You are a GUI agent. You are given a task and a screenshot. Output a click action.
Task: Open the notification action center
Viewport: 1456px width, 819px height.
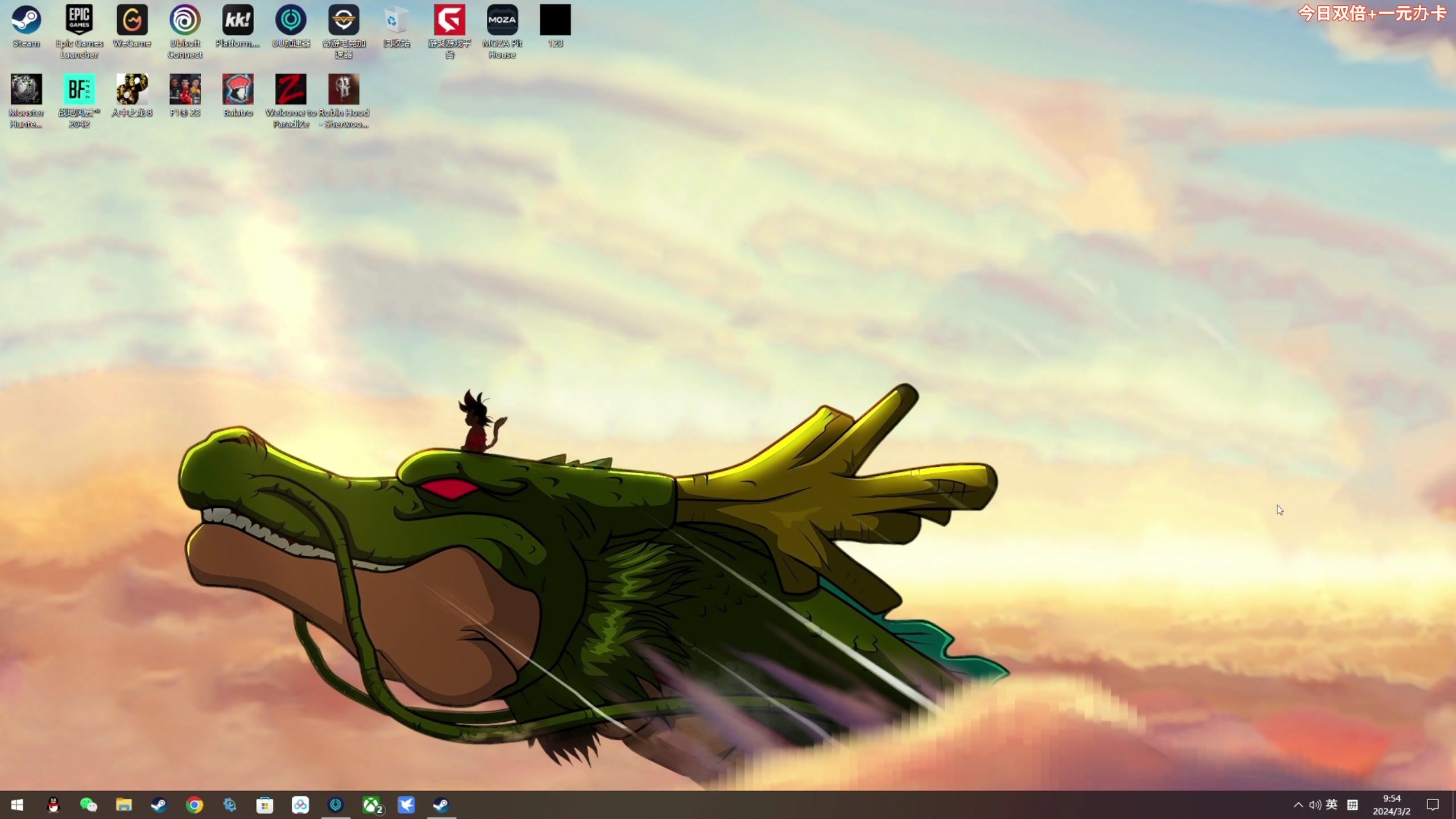(x=1433, y=805)
